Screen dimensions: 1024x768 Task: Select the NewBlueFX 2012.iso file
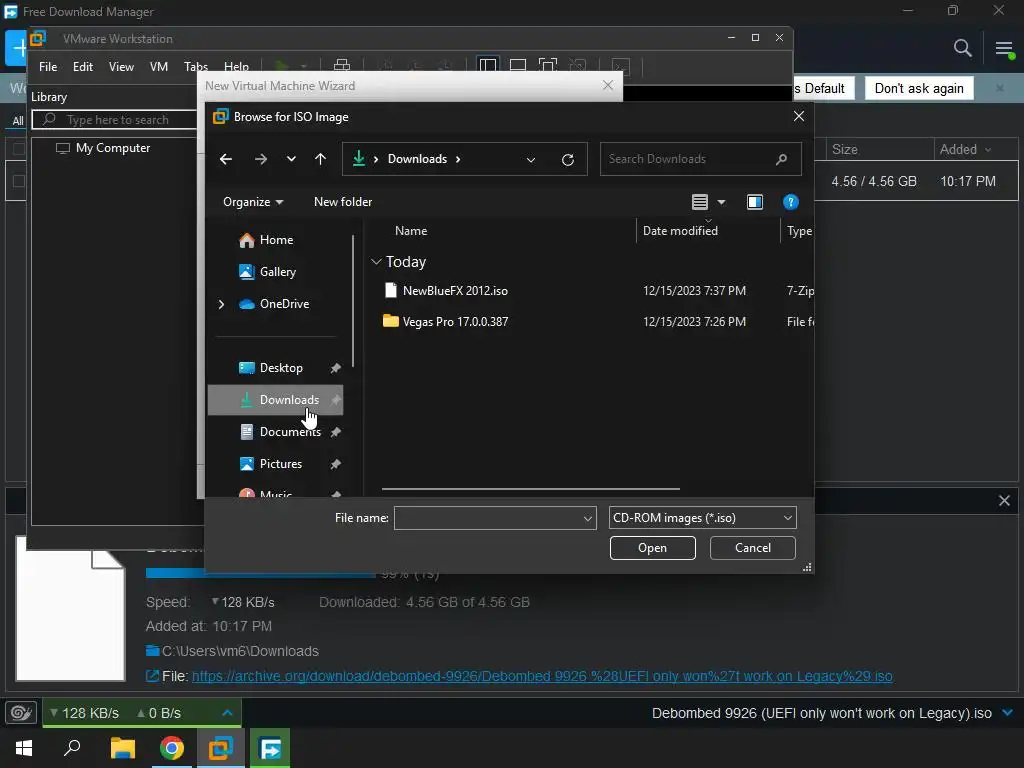click(455, 291)
